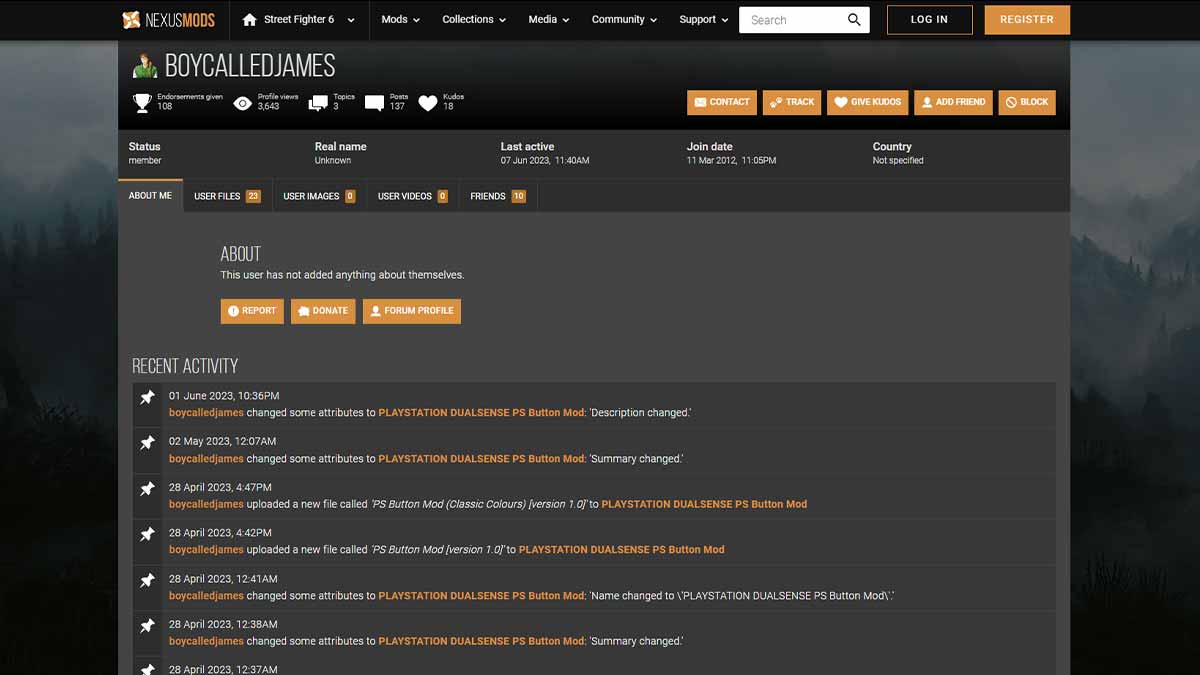Click the Endorsements given trophy icon
Screen dimensions: 1200x675
(142, 102)
